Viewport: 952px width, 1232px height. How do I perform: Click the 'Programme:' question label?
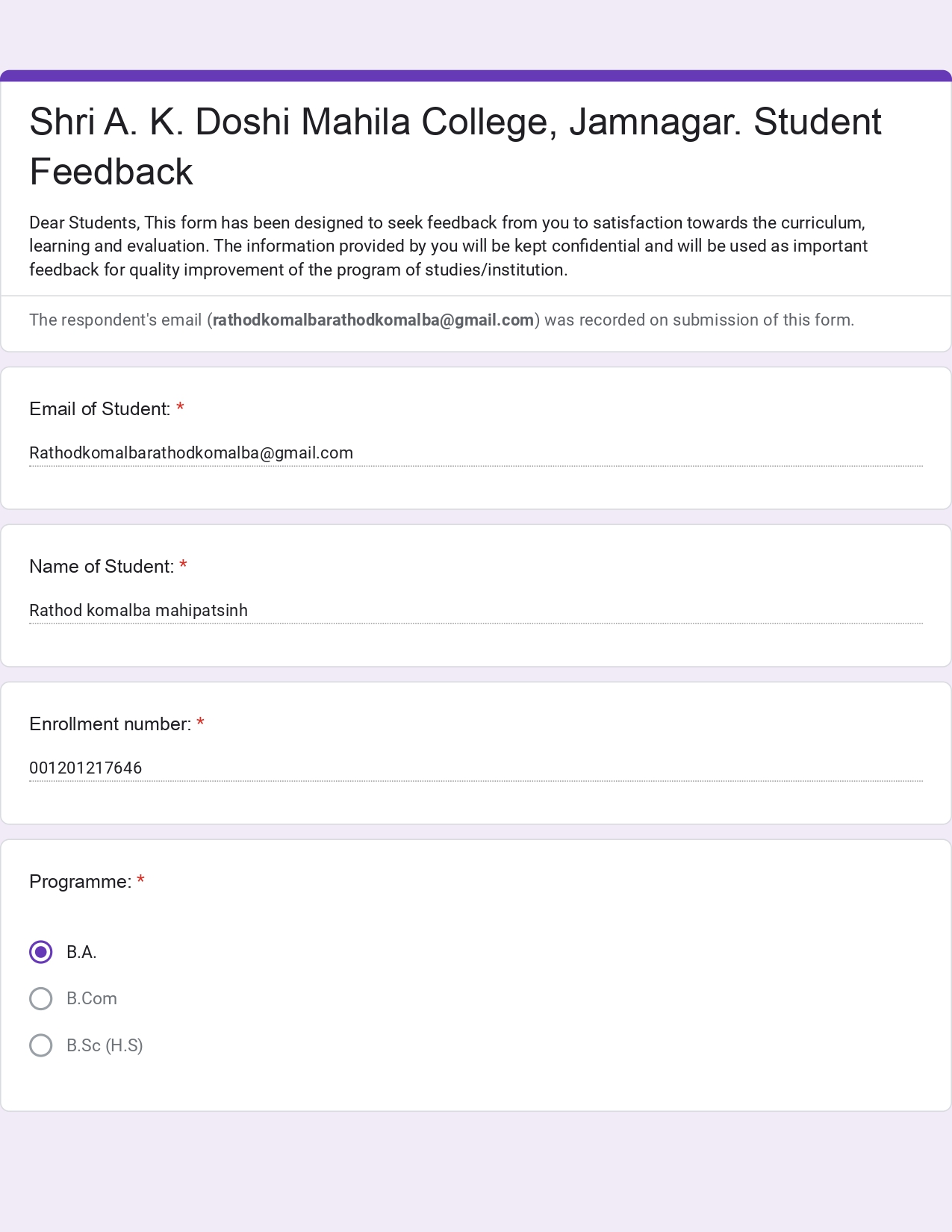click(x=80, y=882)
